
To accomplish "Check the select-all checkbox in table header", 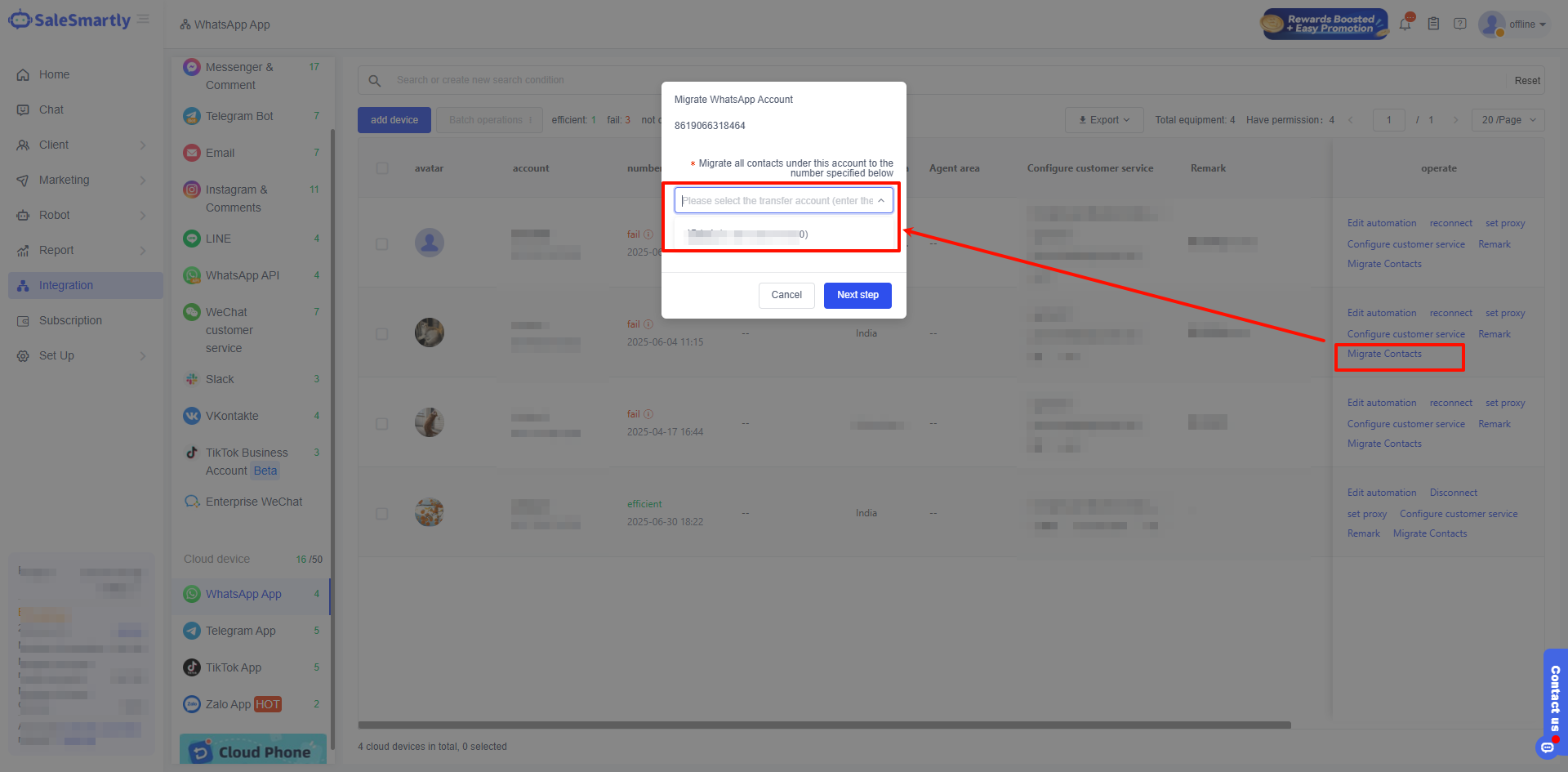I will [382, 168].
